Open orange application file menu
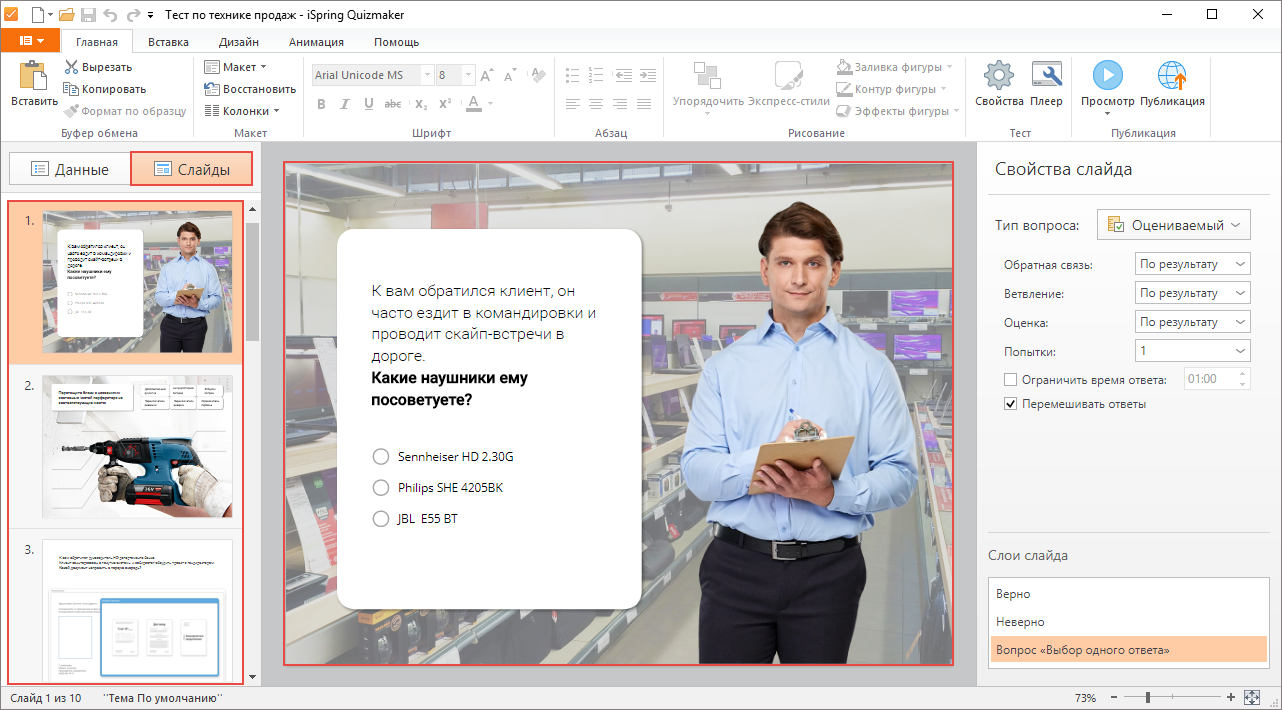The height and width of the screenshot is (710, 1282). tap(31, 41)
